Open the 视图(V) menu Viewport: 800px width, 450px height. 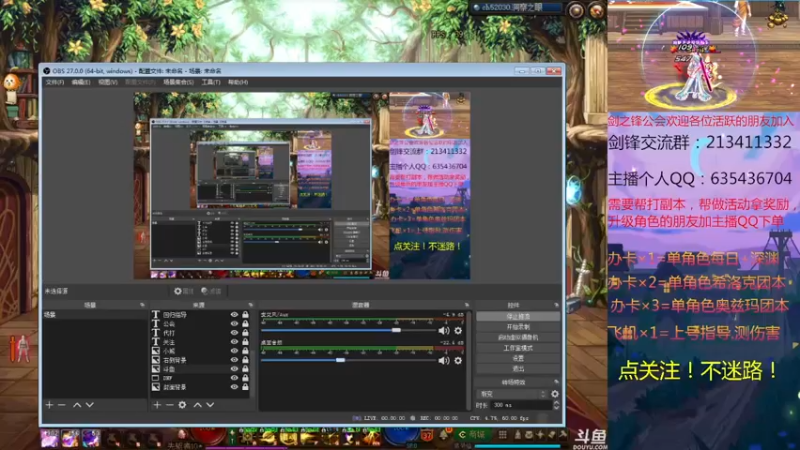pyautogui.click(x=108, y=82)
